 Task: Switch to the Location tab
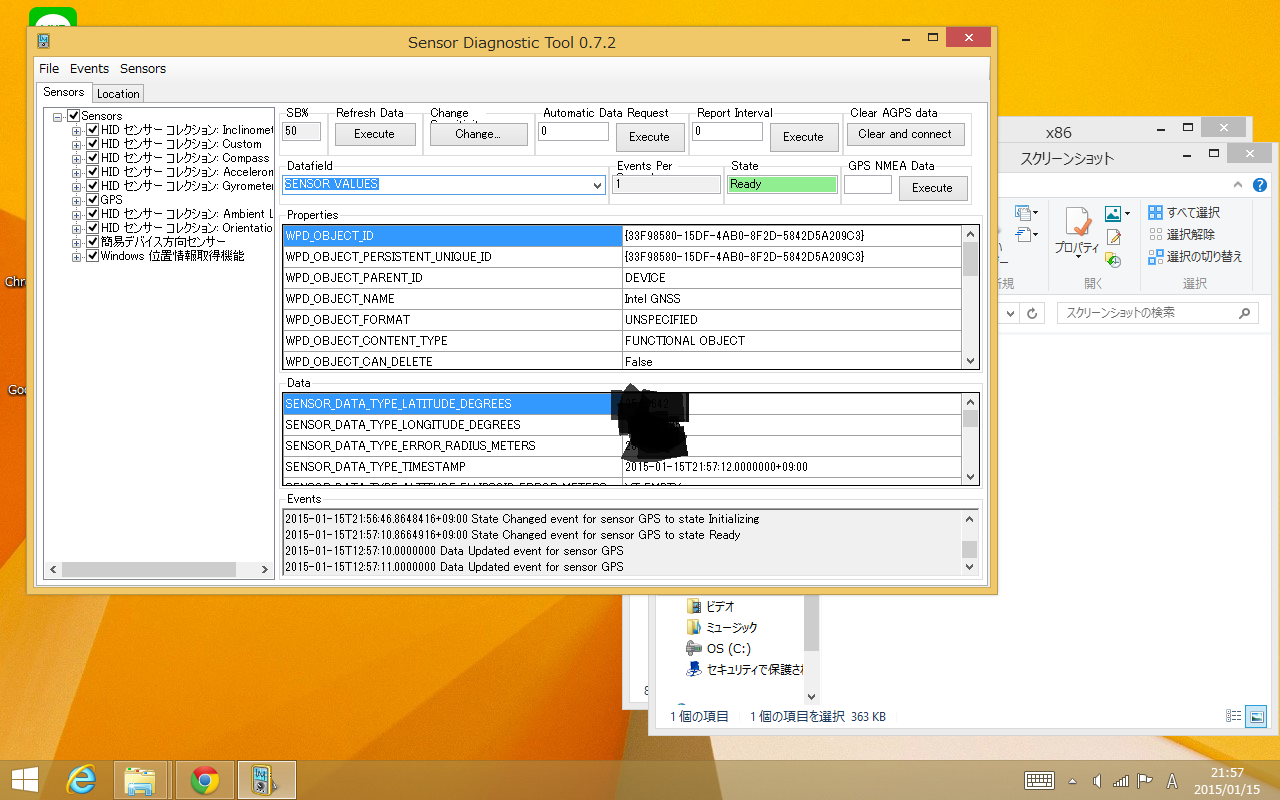[118, 93]
